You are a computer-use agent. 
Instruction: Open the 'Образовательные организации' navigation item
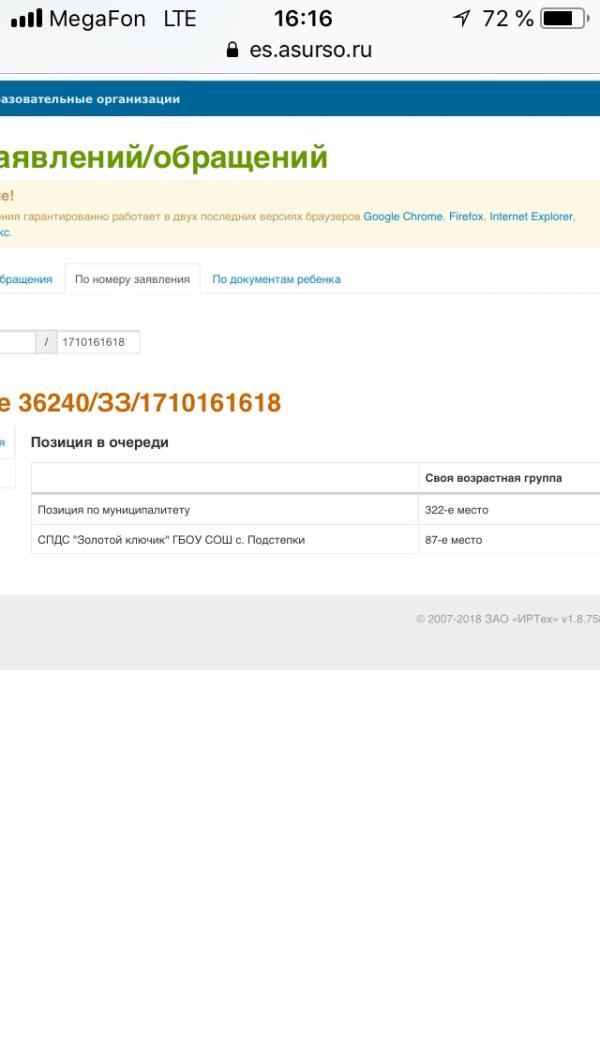90,99
